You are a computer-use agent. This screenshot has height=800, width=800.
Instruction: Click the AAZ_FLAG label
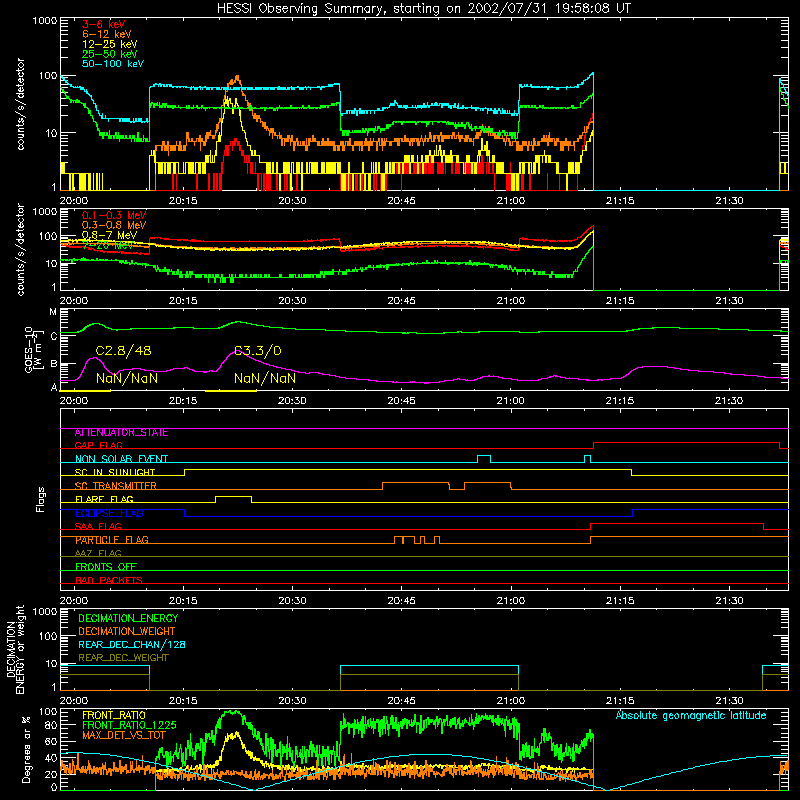click(98, 554)
